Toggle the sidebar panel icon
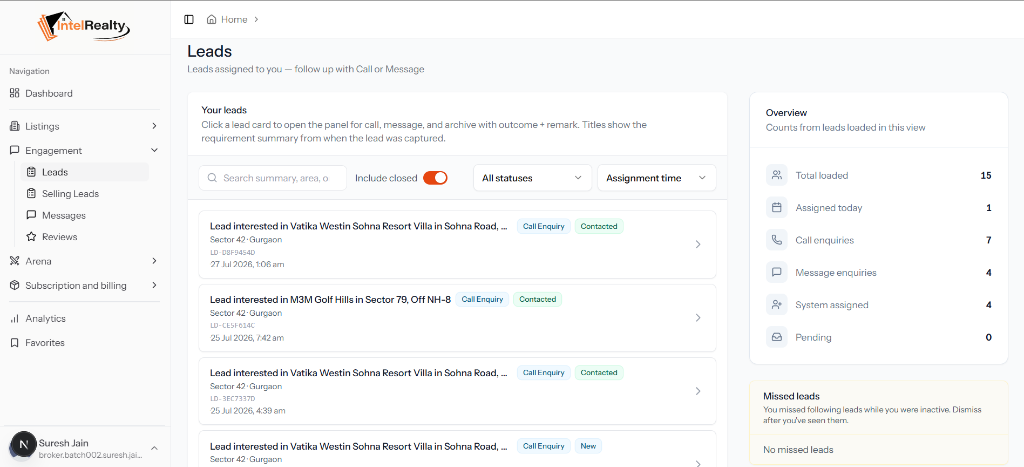The image size is (1024, 467). coord(189,20)
